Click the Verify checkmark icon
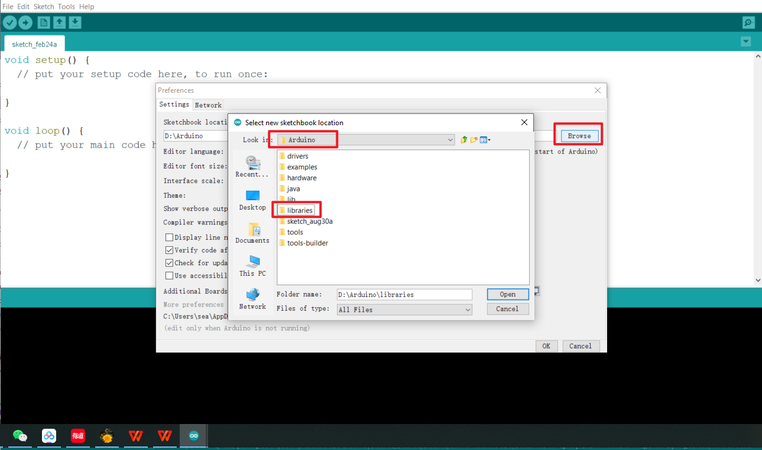 pyautogui.click(x=10, y=22)
